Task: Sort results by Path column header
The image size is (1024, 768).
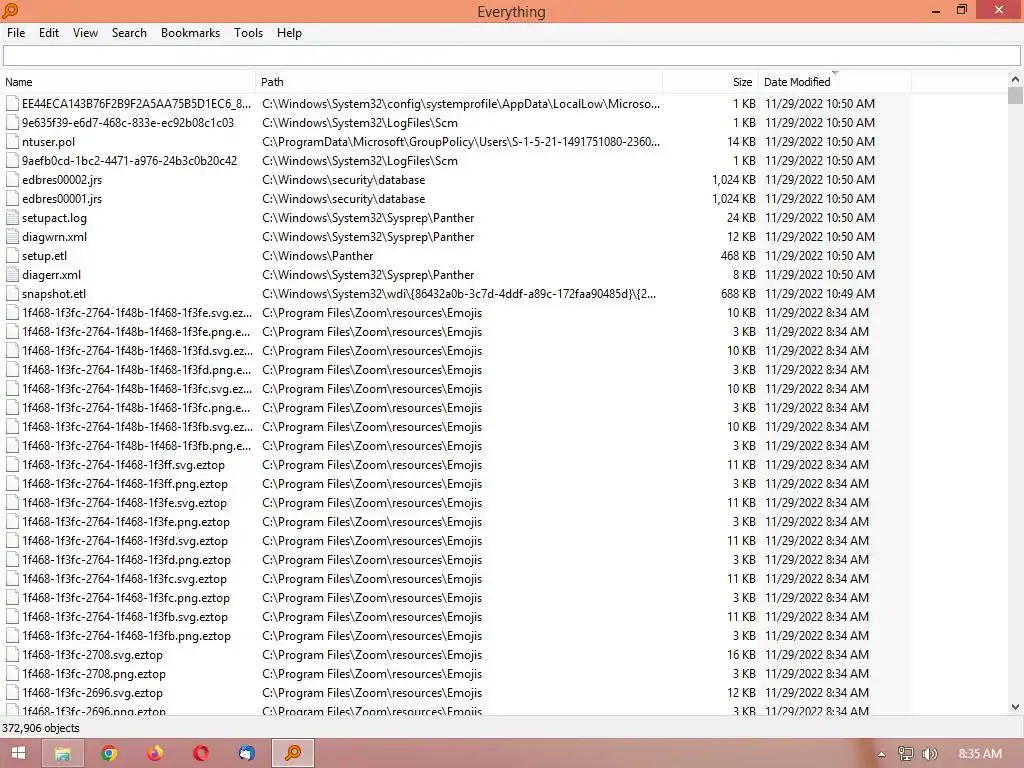Action: 459,82
